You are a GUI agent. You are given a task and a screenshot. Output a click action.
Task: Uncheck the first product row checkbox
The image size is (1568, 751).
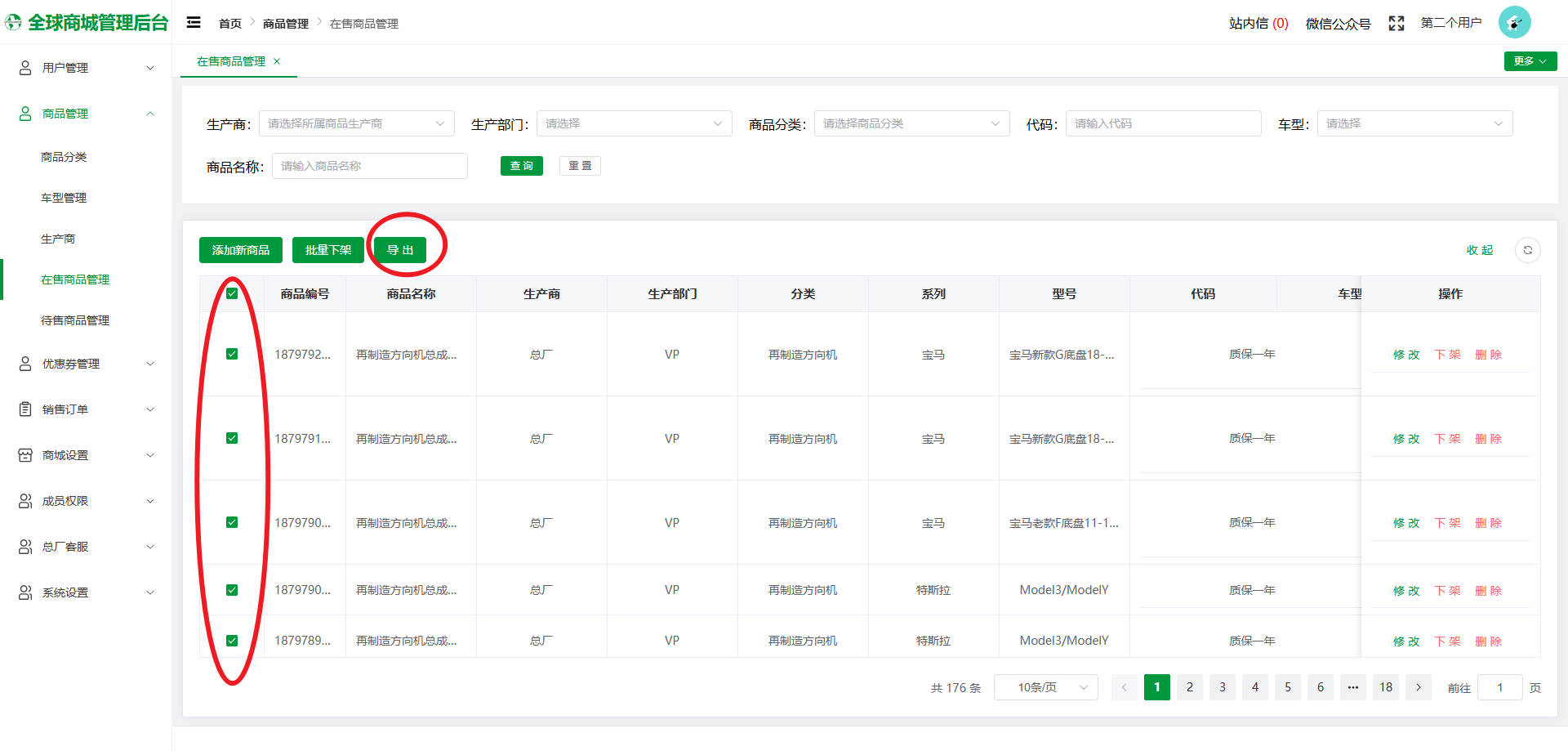tap(232, 354)
